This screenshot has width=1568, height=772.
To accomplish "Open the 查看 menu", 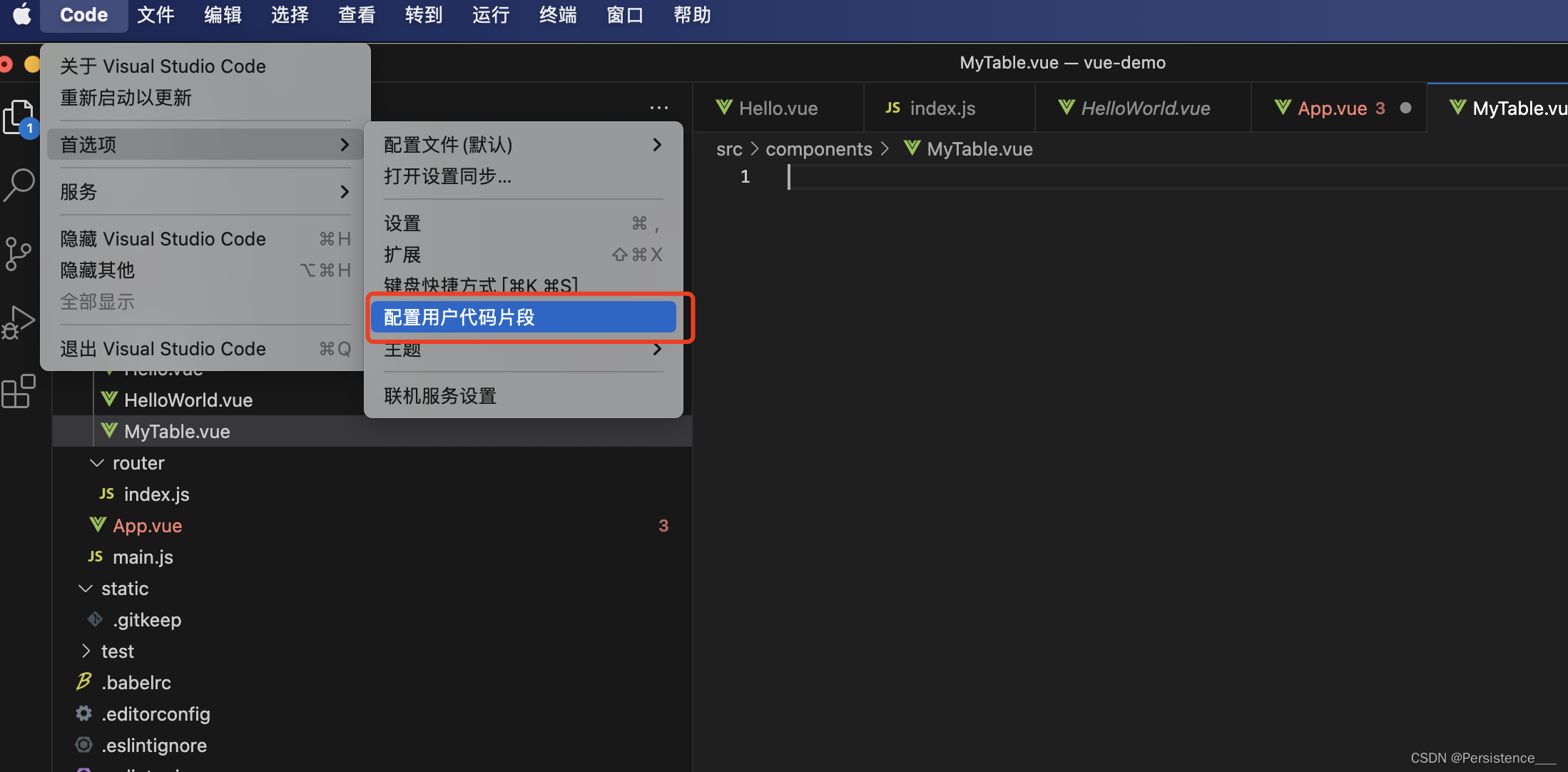I will 357,15.
